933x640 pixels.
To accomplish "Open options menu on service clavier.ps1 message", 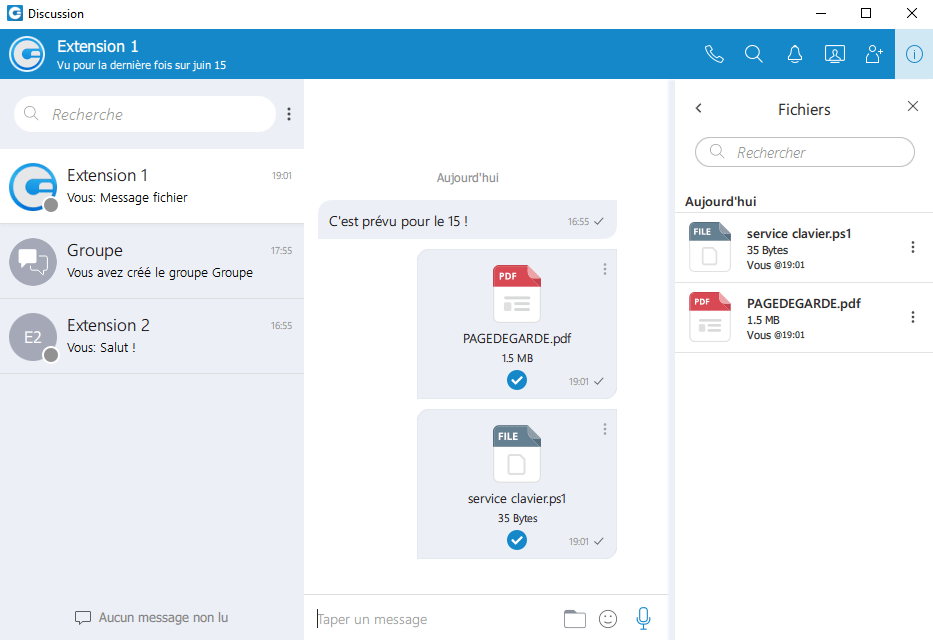I will pyautogui.click(x=605, y=429).
